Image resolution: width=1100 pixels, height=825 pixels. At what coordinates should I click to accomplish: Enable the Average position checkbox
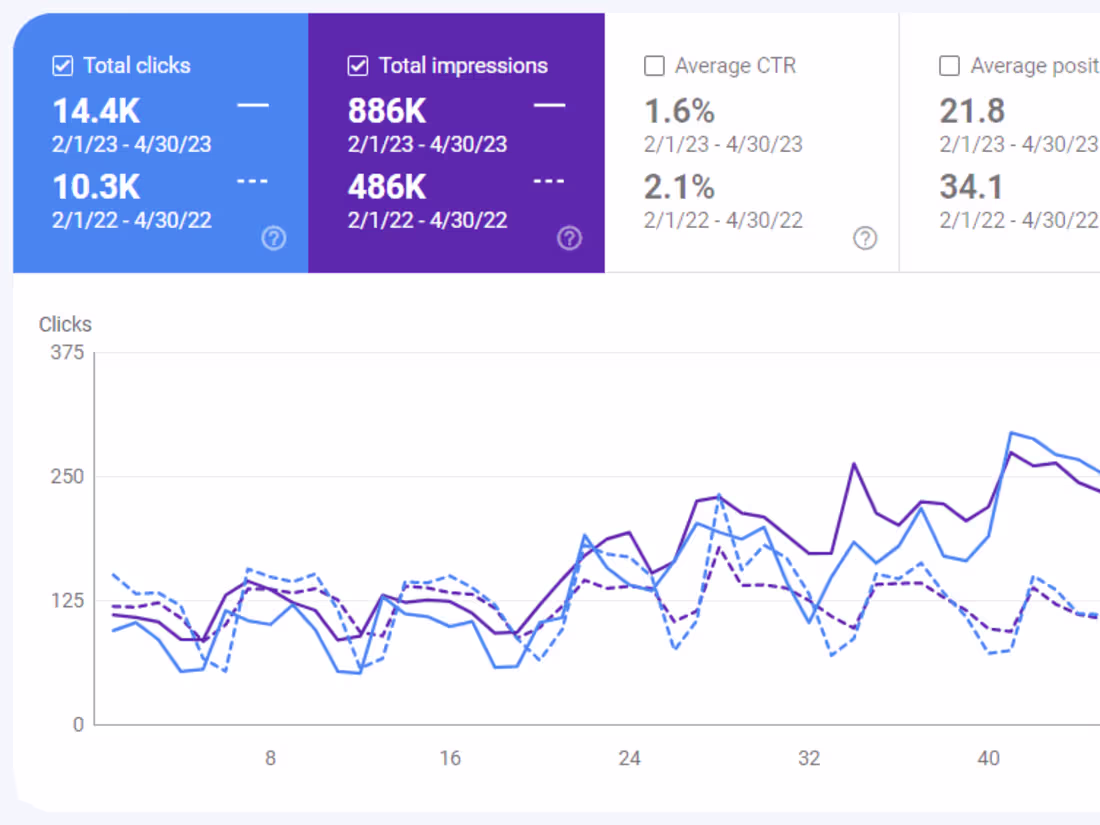tap(949, 65)
